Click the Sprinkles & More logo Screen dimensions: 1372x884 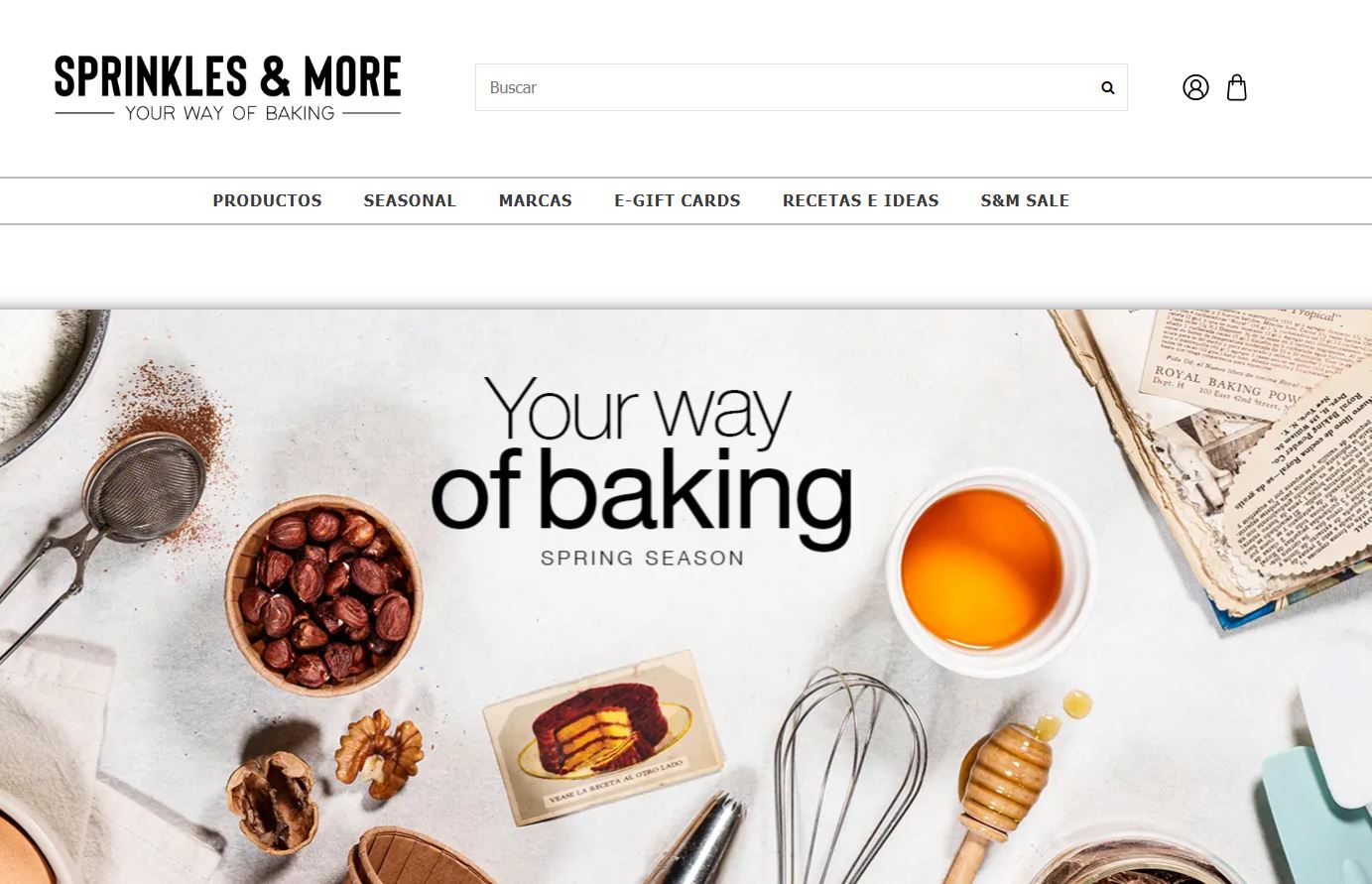(x=227, y=89)
